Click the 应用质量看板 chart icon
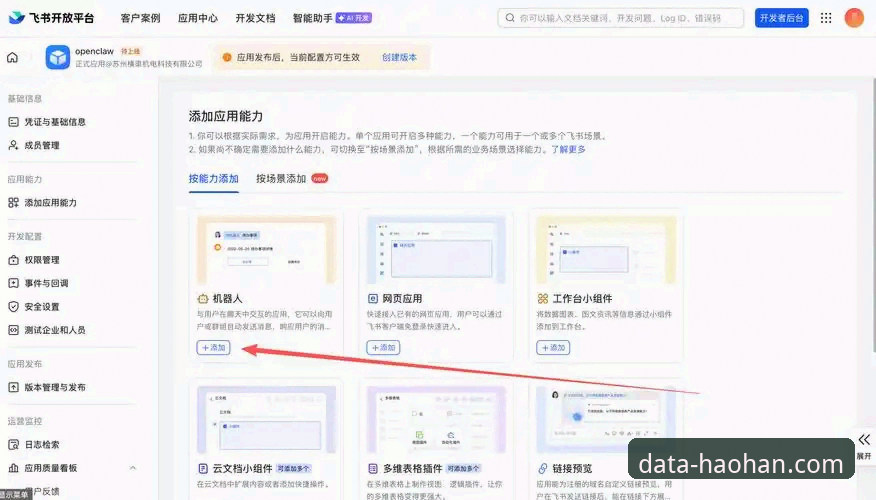Image resolution: width=876 pixels, height=500 pixels. (13, 468)
